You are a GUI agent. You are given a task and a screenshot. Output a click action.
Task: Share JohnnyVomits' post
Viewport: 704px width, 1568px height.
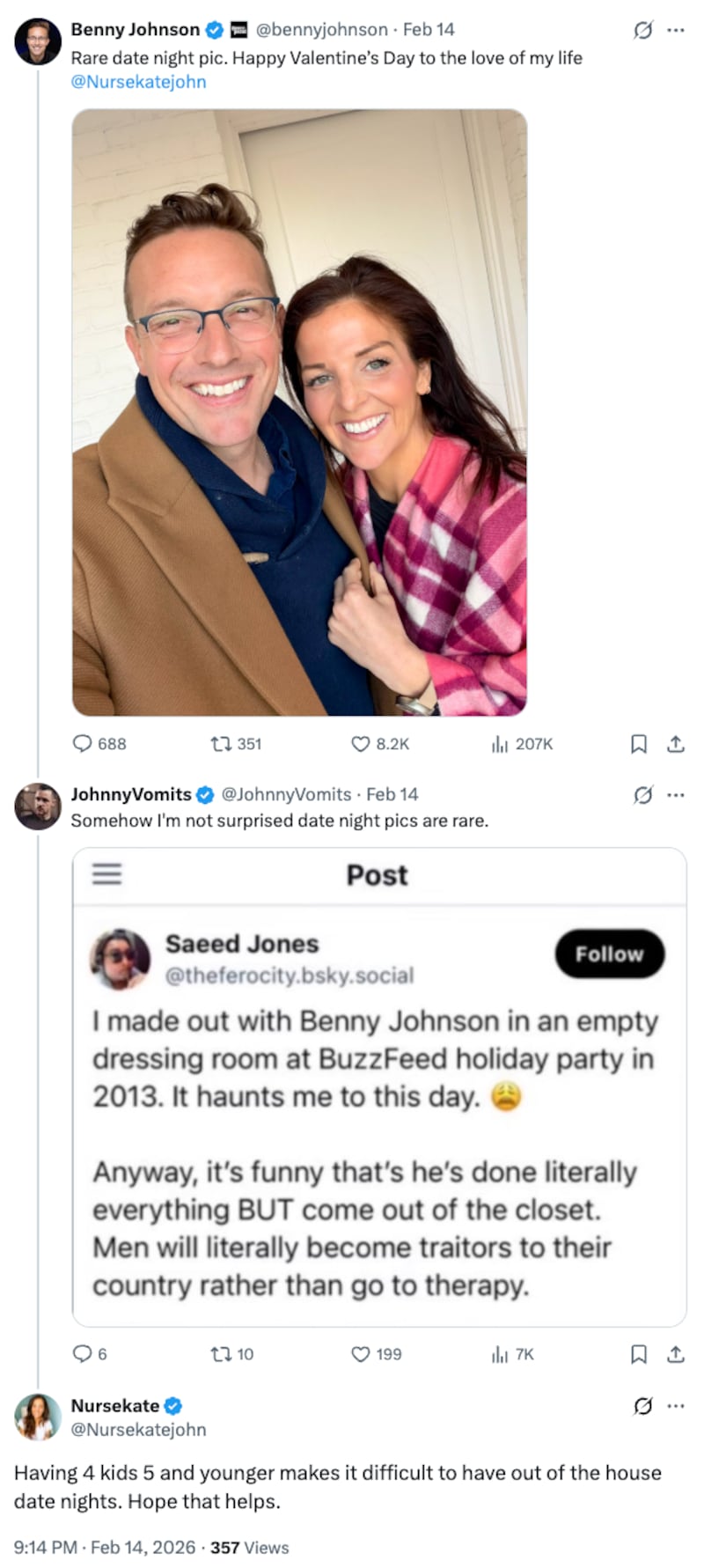[676, 1355]
